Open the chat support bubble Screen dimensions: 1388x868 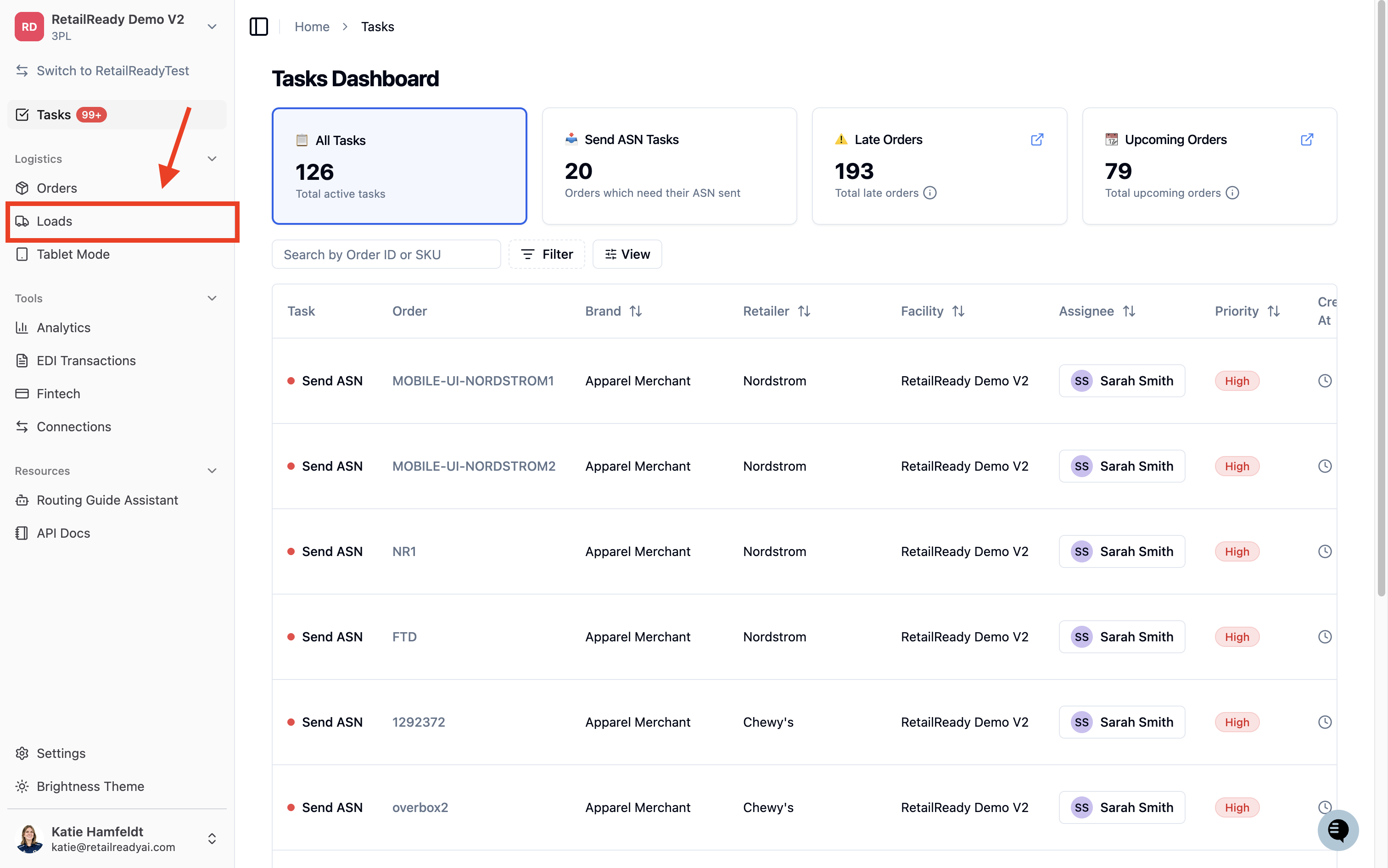(x=1338, y=829)
